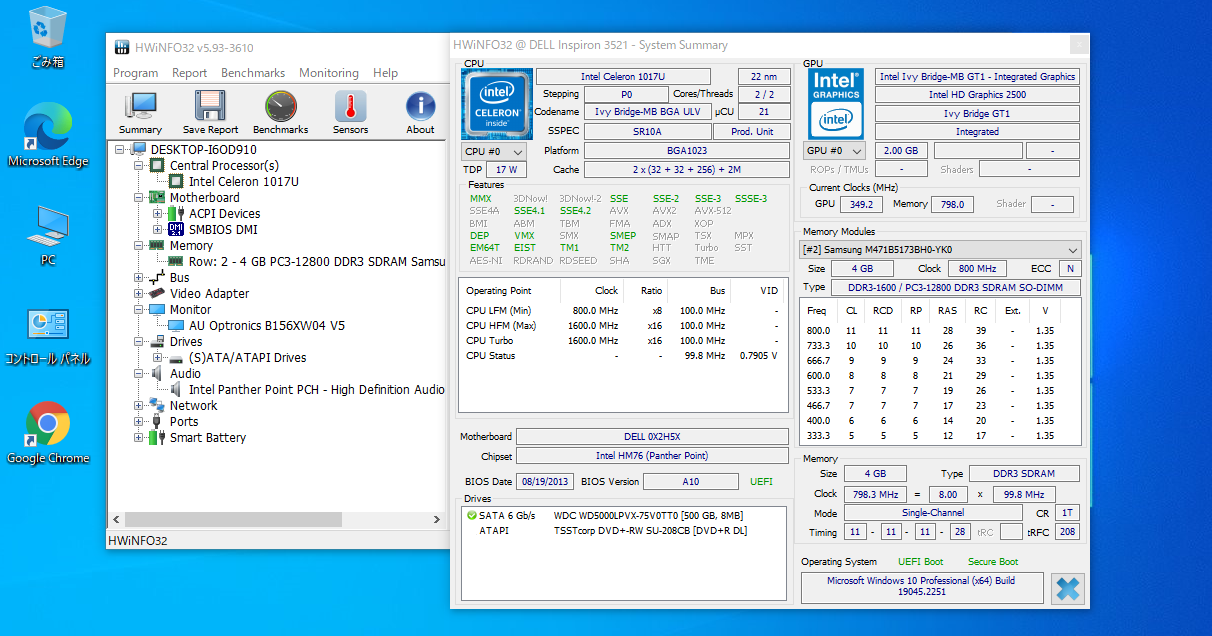Collapse the DESKTOP-I6OD910 root node
This screenshot has height=636, width=1212.
pos(121,150)
